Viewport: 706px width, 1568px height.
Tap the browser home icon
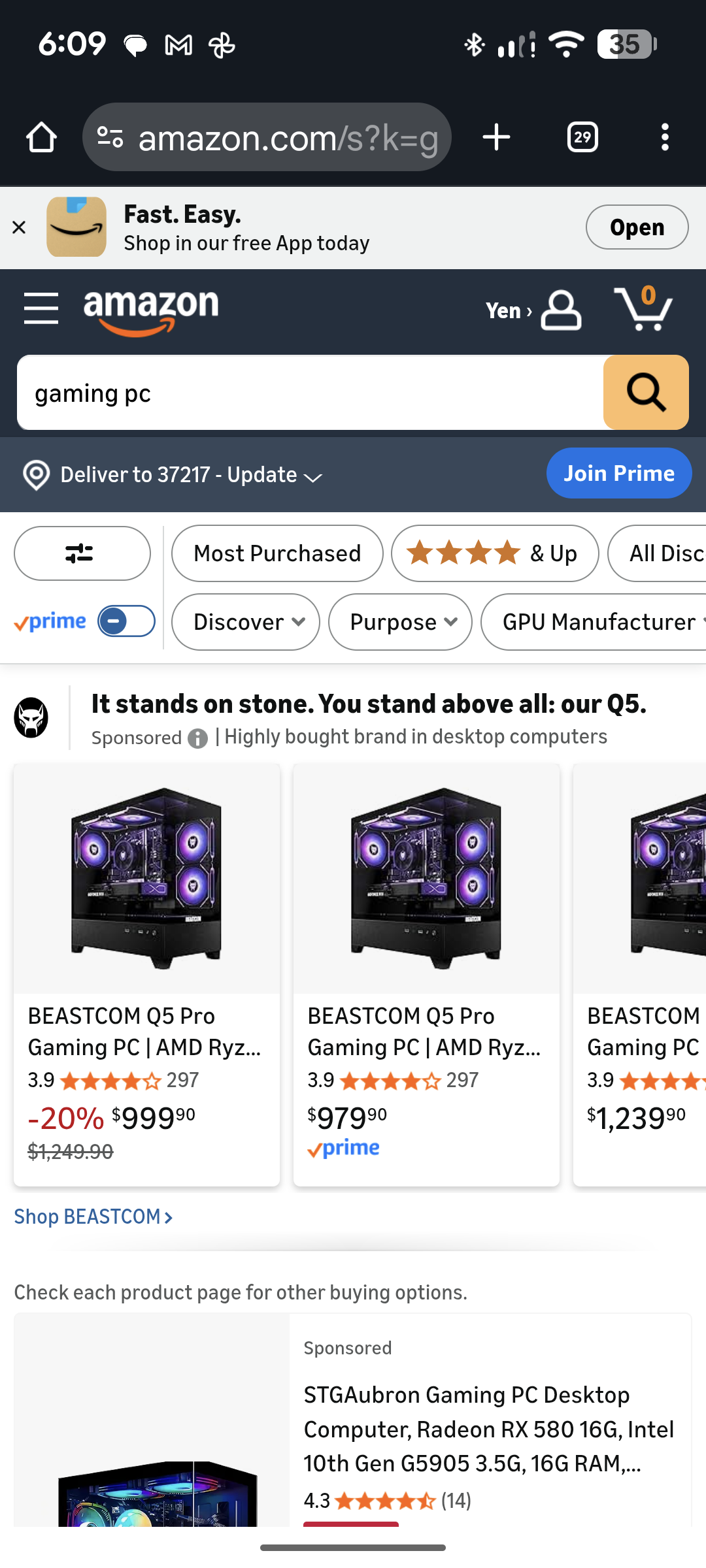[x=41, y=137]
